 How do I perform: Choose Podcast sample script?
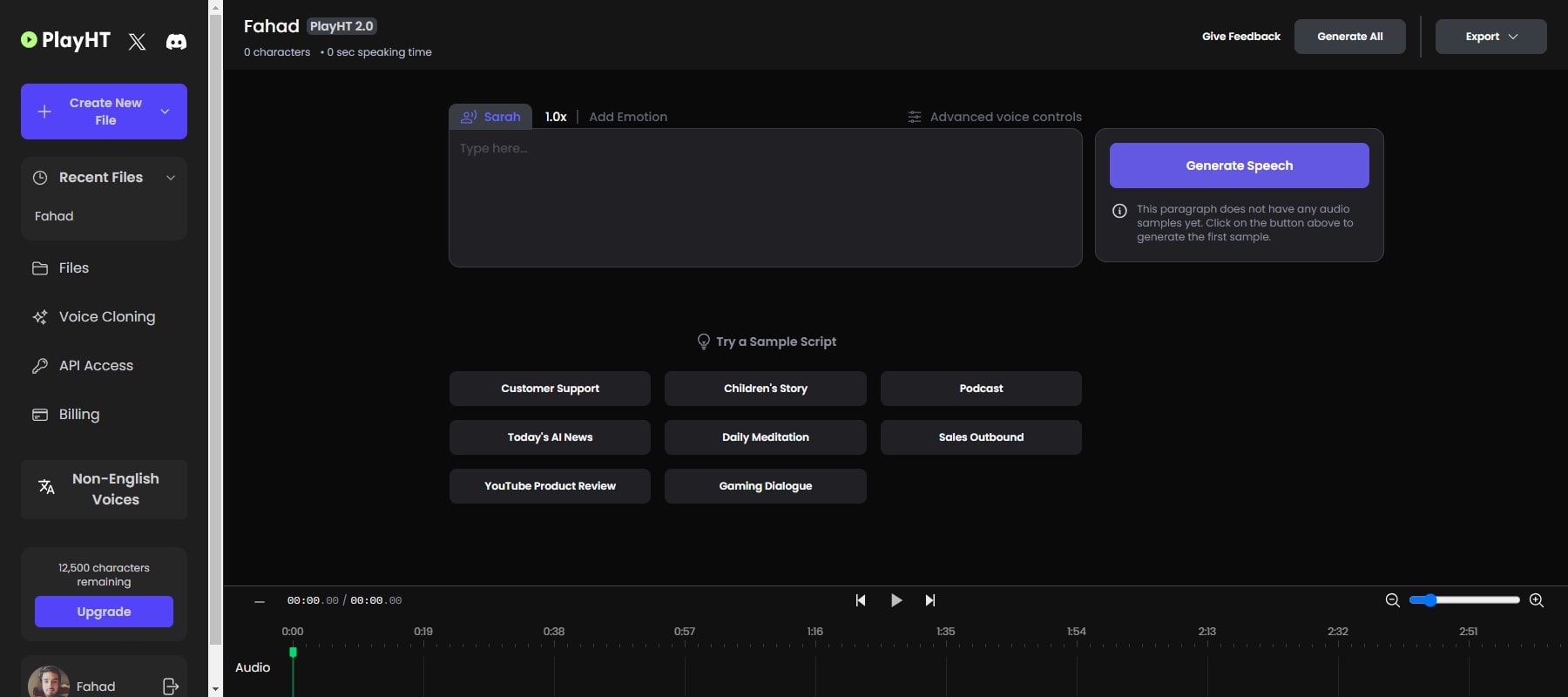coord(981,389)
